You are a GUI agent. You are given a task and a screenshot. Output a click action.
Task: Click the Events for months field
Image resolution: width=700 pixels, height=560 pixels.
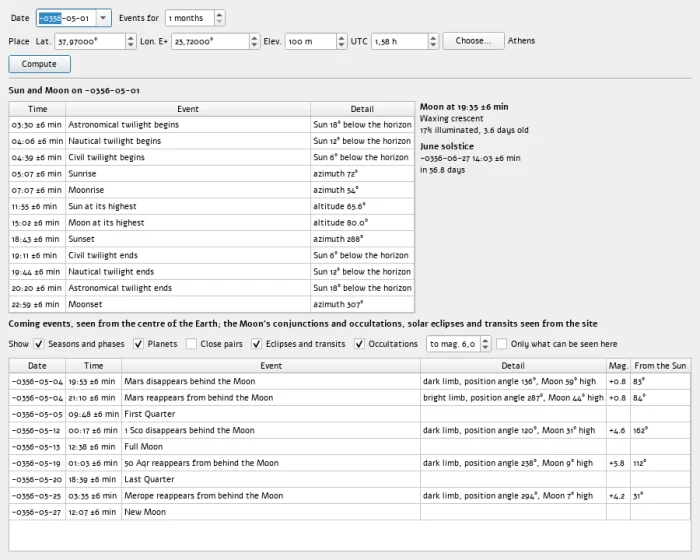(190, 18)
